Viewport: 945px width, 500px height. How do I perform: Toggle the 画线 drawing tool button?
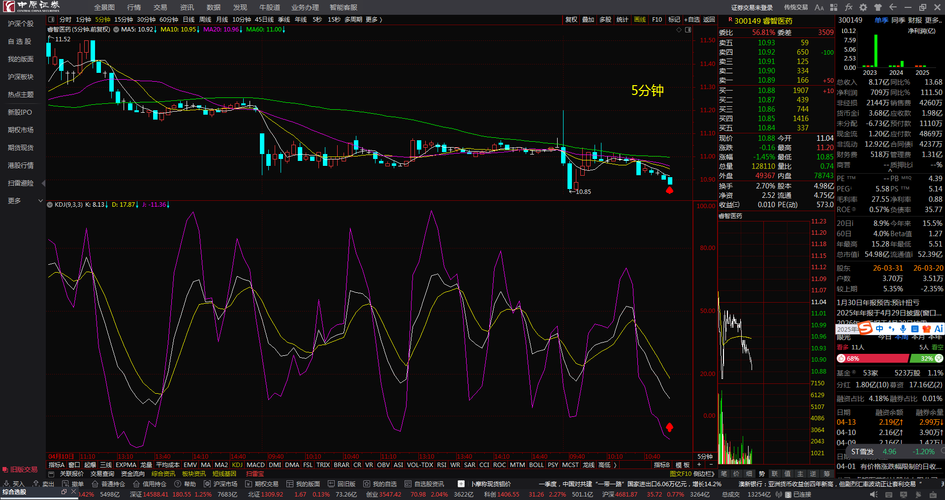pyautogui.click(x=639, y=19)
